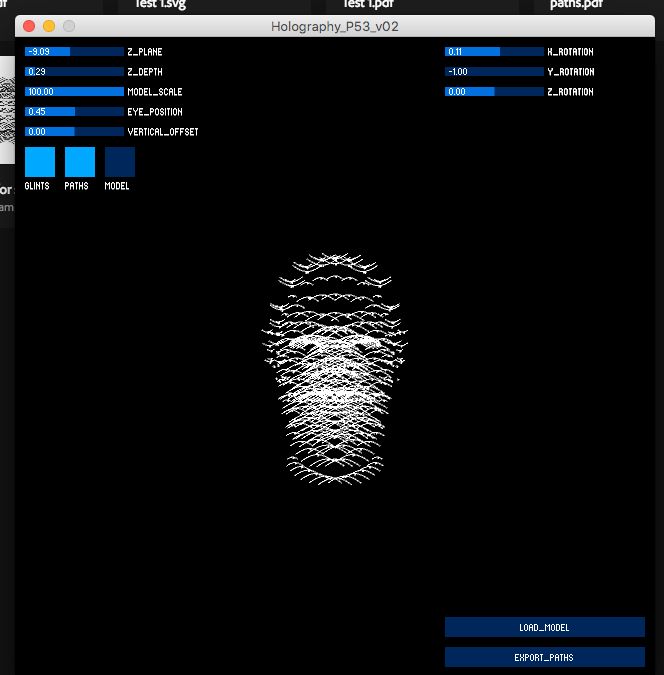Click the file thumbnail behind the window's left edge
This screenshot has height=675, width=664.
click(x=7, y=110)
